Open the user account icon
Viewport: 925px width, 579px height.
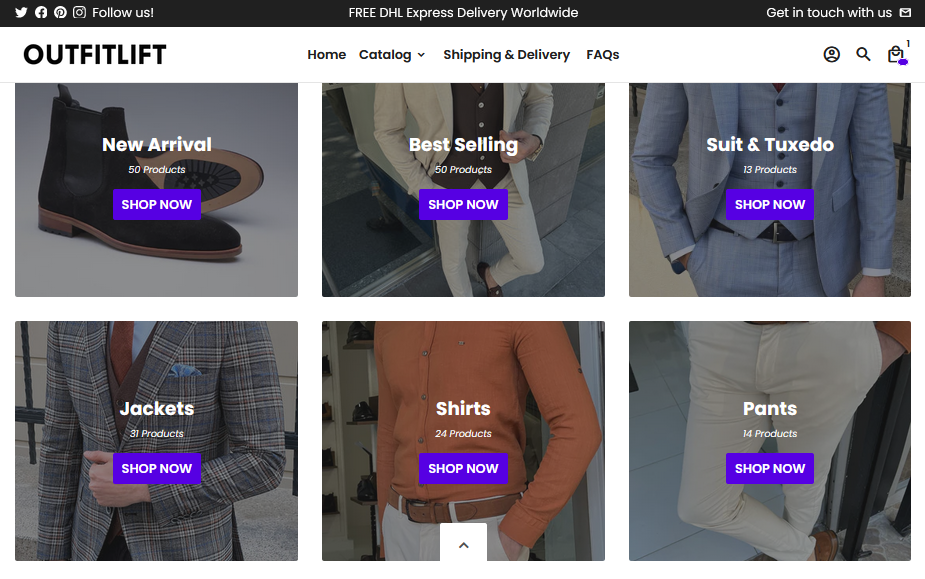[x=831, y=54]
